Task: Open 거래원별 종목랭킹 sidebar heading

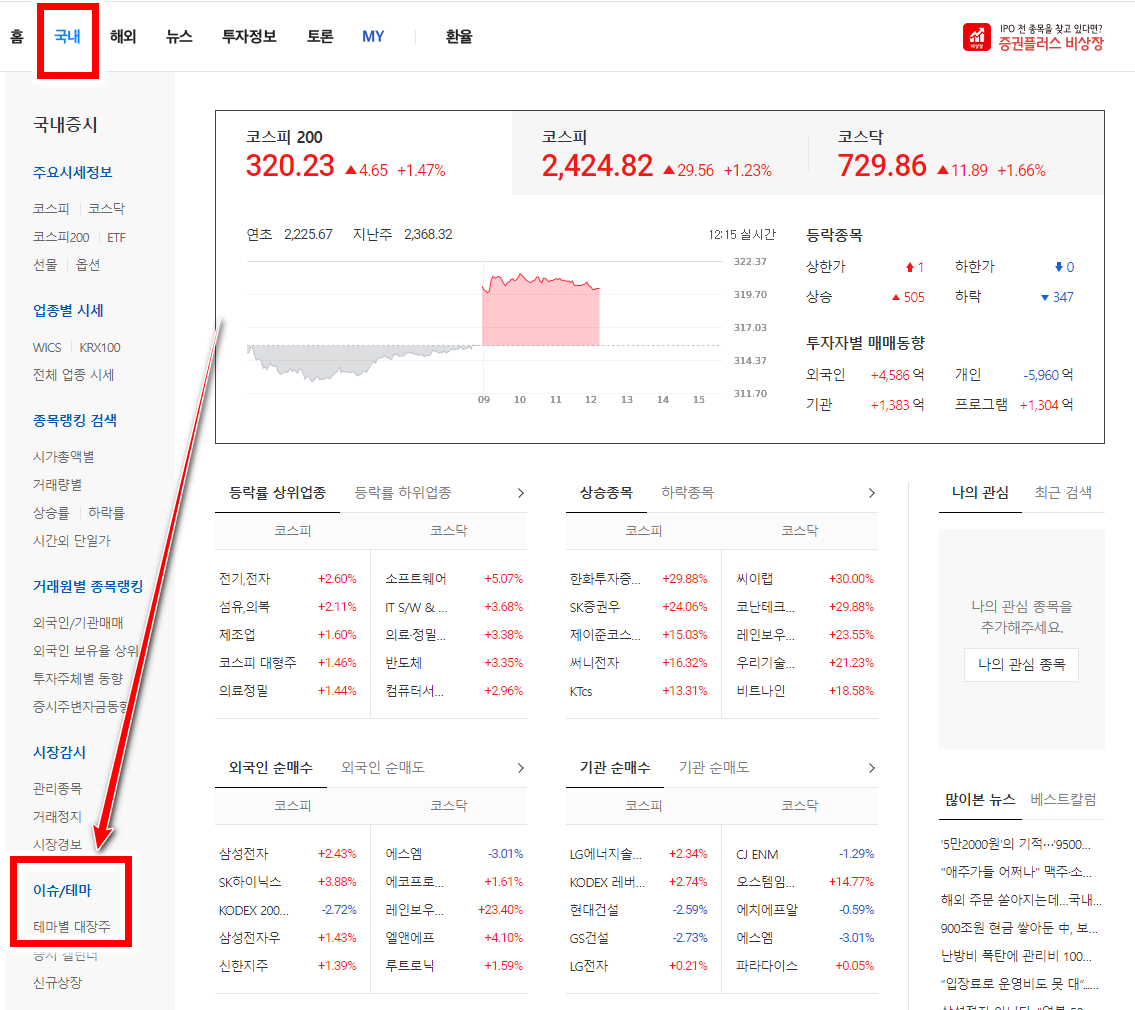Action: point(88,586)
